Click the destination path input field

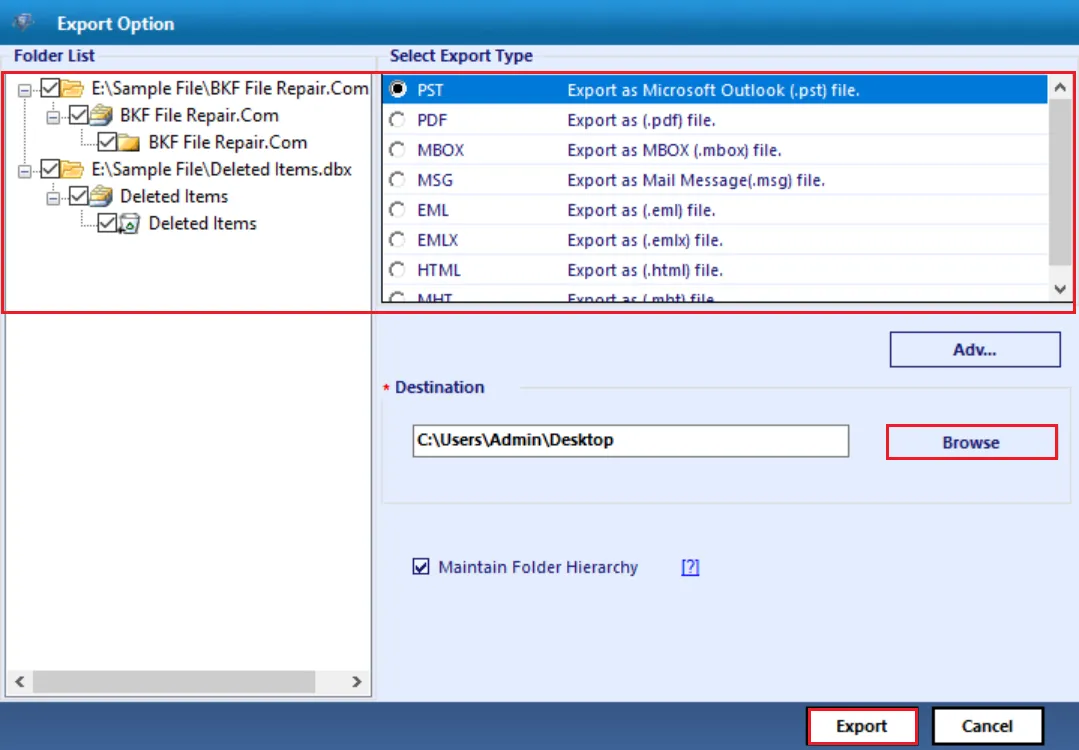[630, 440]
